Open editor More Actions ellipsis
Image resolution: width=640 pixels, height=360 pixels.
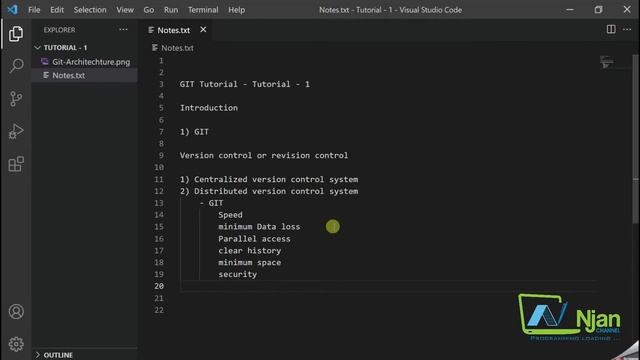[627, 29]
